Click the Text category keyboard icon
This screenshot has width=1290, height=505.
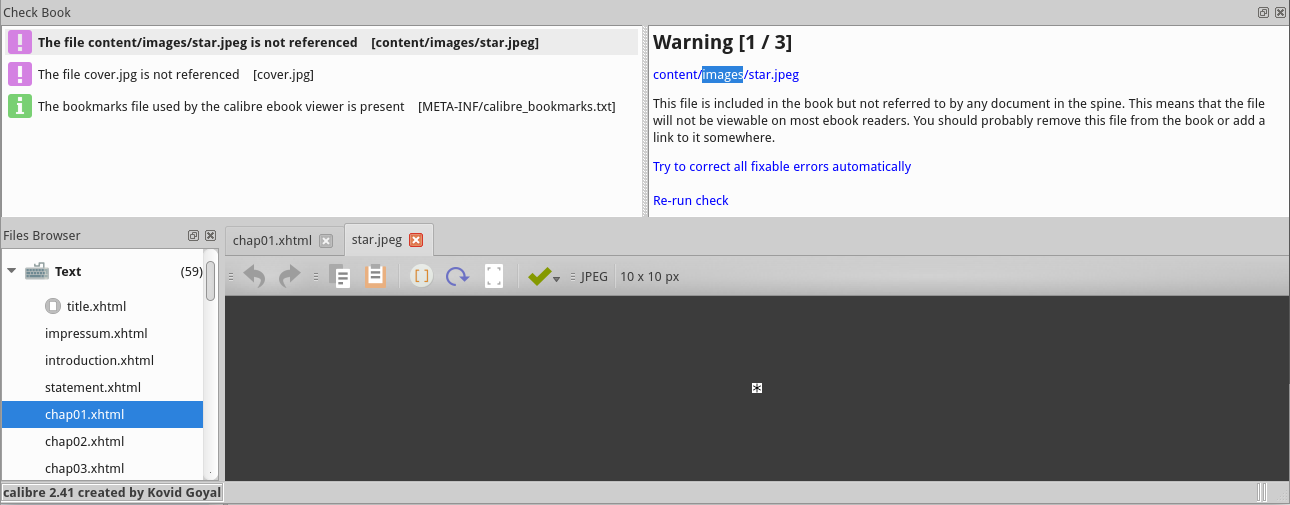tap(37, 271)
